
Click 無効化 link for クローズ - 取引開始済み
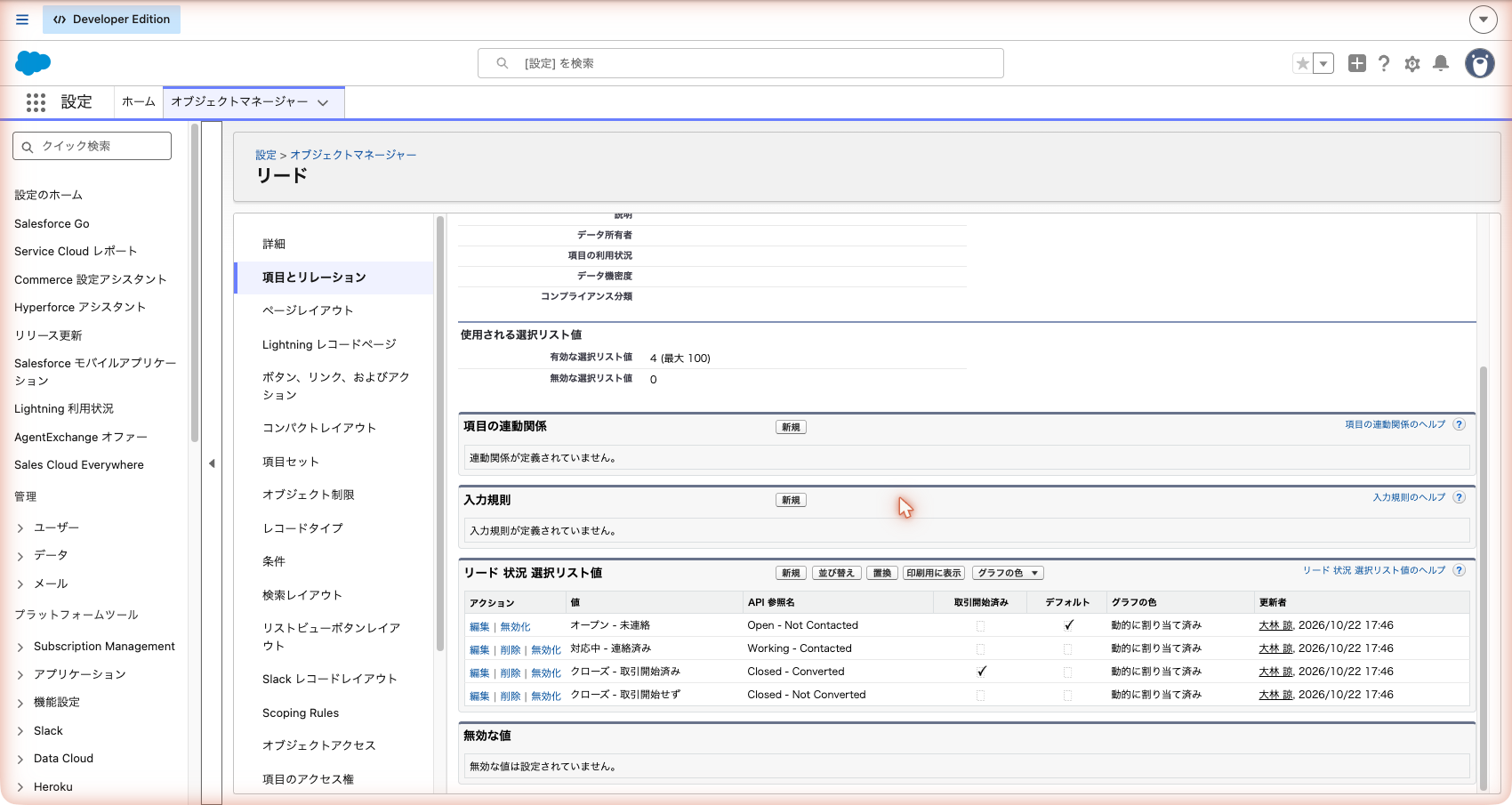[546, 673]
